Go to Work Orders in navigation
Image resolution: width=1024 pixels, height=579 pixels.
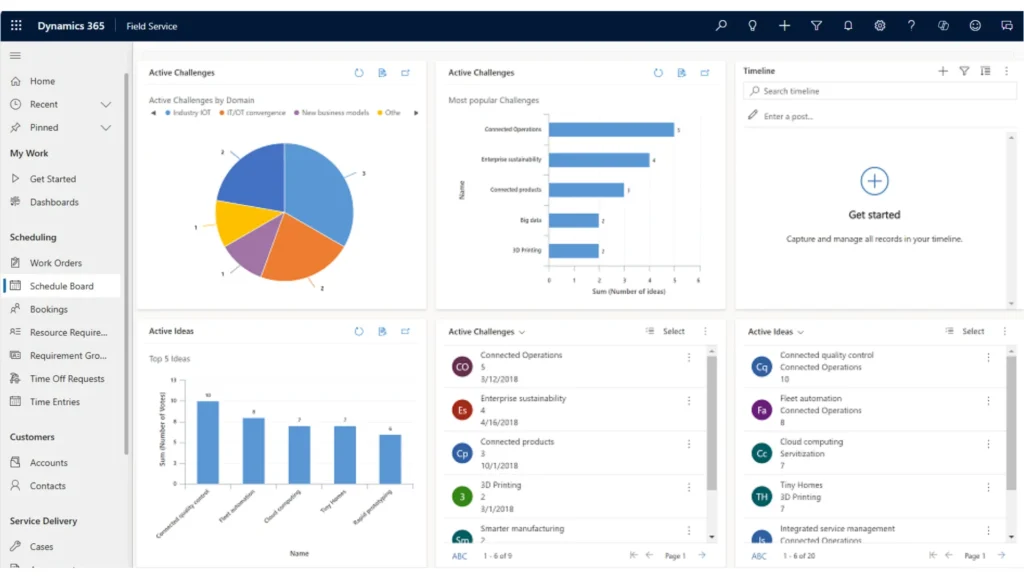click(x=55, y=263)
